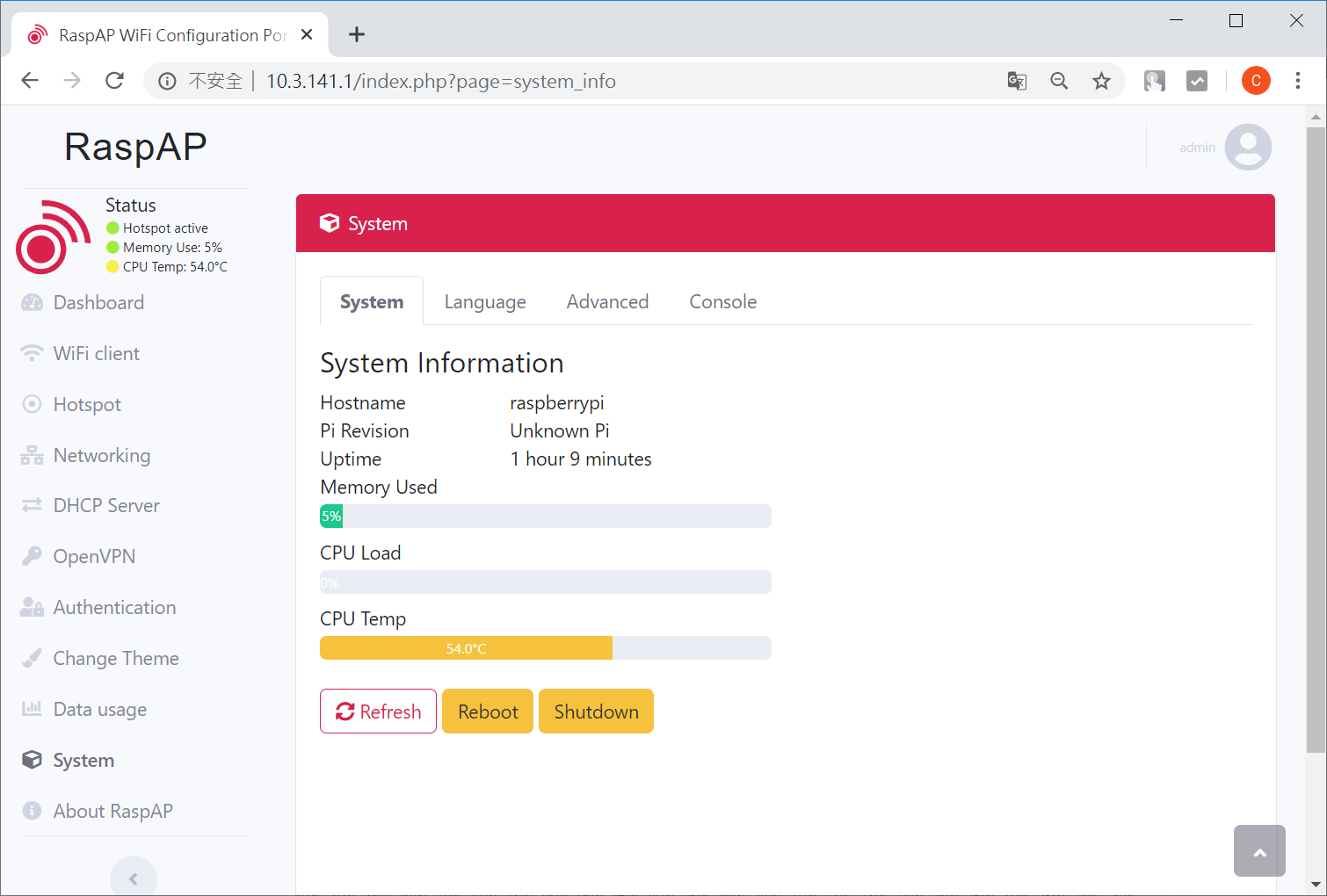The width and height of the screenshot is (1327, 896).
Task: Click the admin username label
Action: [1197, 148]
